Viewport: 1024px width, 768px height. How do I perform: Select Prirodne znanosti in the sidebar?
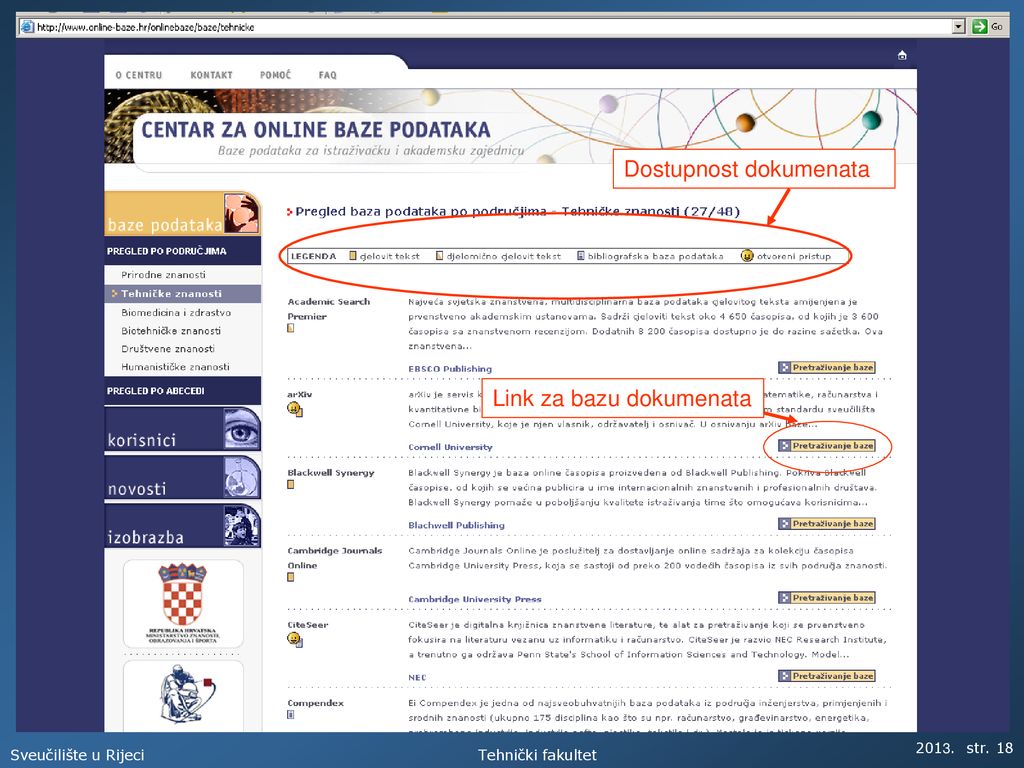click(163, 275)
